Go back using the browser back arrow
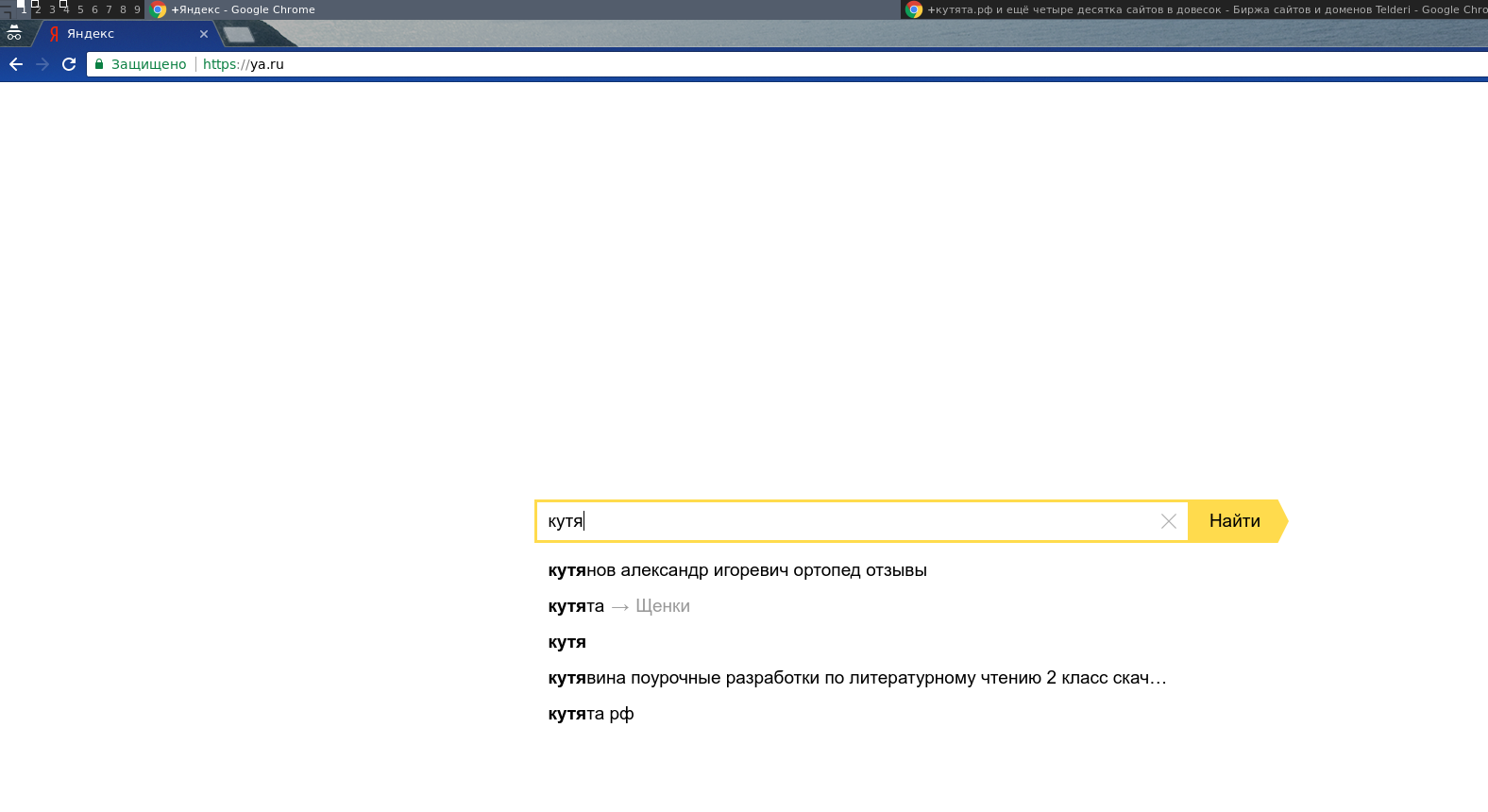This screenshot has height=812, width=1488. tap(16, 64)
